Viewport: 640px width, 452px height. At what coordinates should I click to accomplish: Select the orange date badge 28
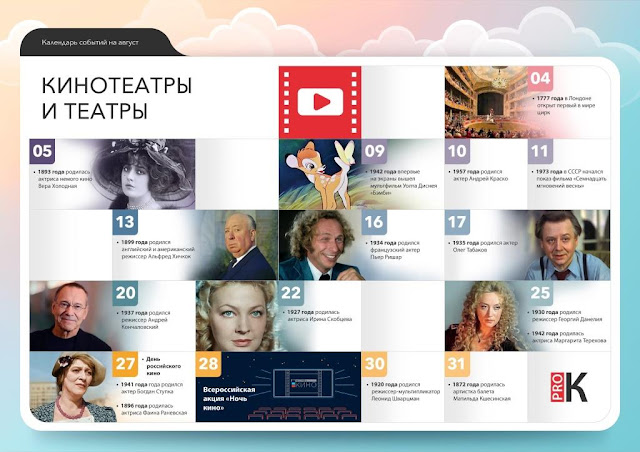pyautogui.click(x=208, y=364)
